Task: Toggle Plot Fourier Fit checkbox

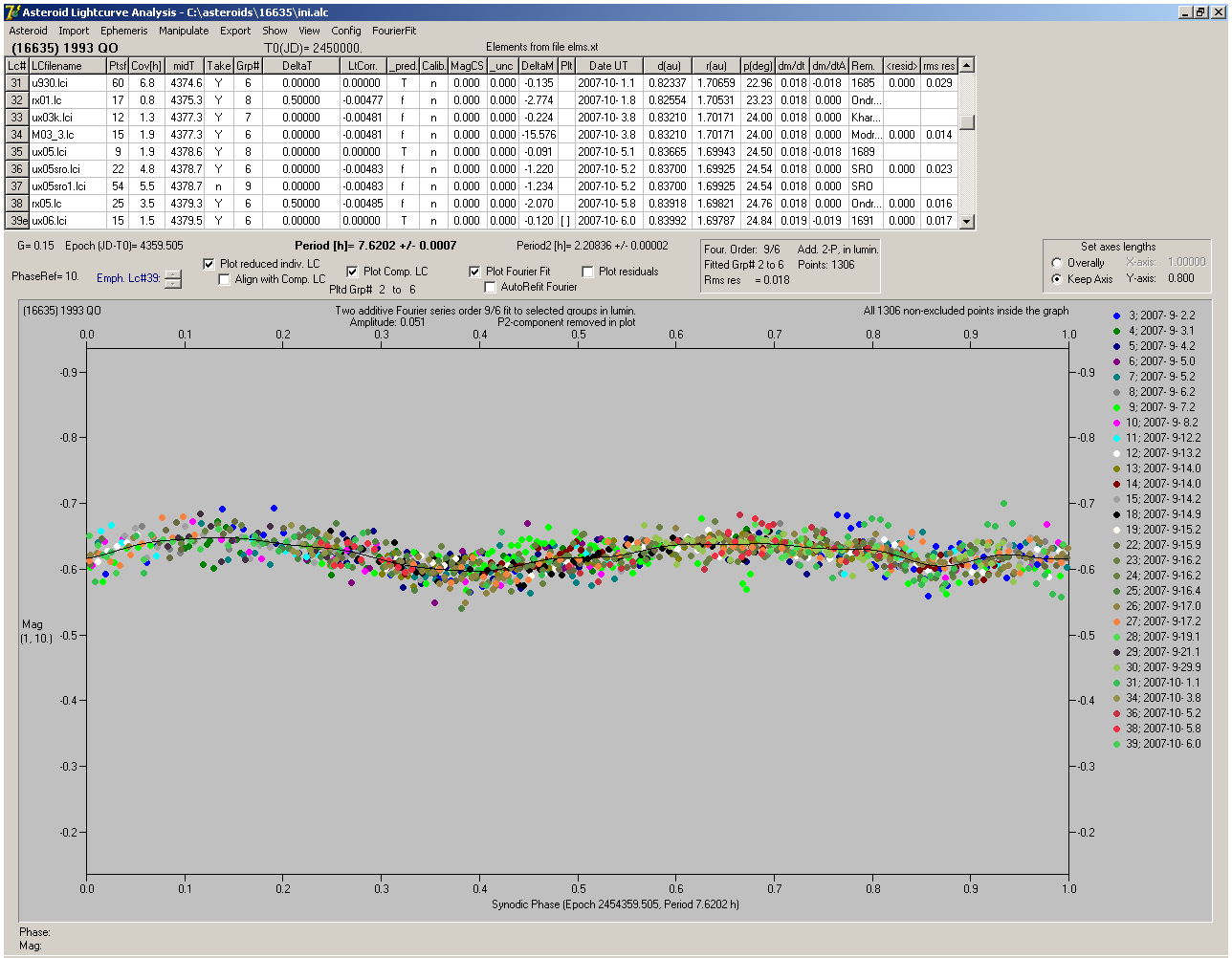Action: click(474, 272)
